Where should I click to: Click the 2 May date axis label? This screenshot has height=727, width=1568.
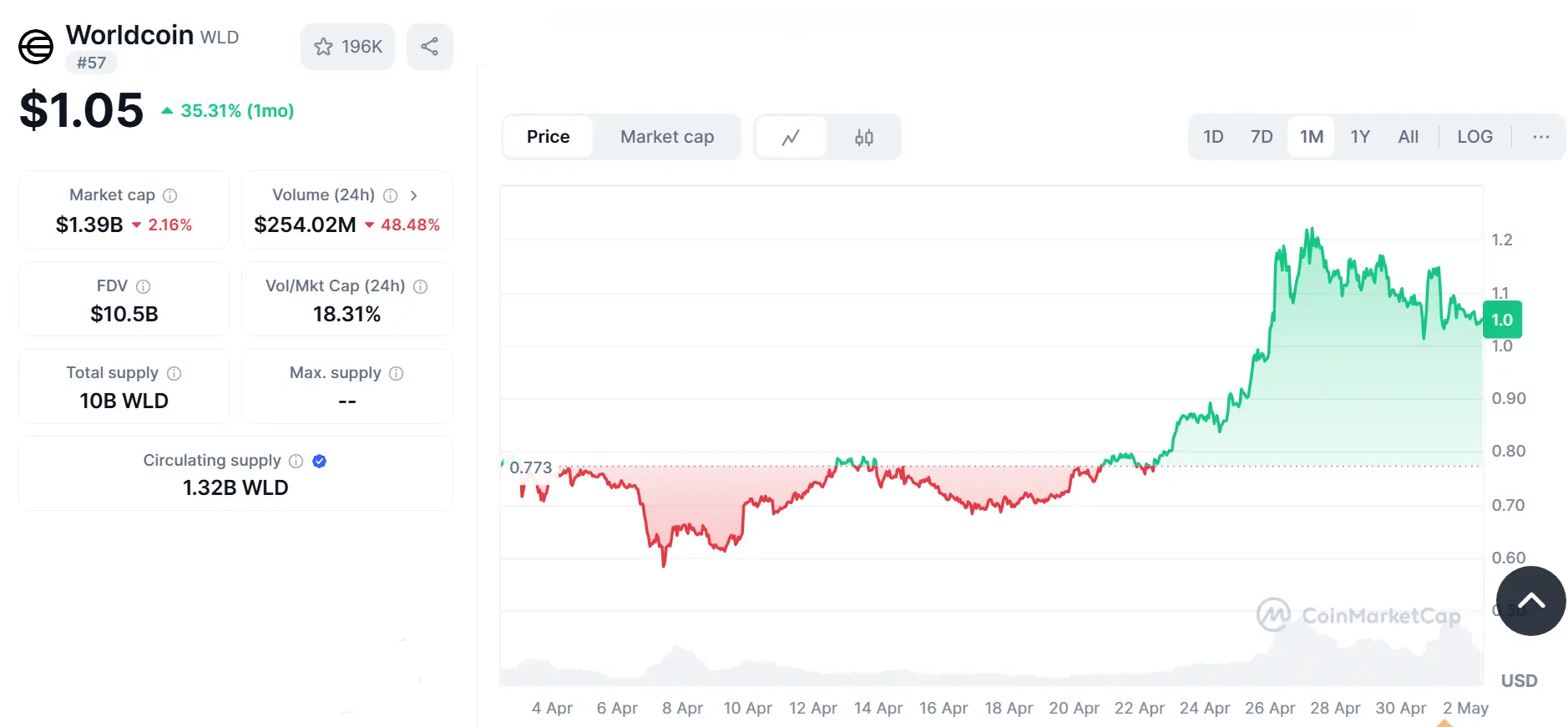pyautogui.click(x=1465, y=708)
